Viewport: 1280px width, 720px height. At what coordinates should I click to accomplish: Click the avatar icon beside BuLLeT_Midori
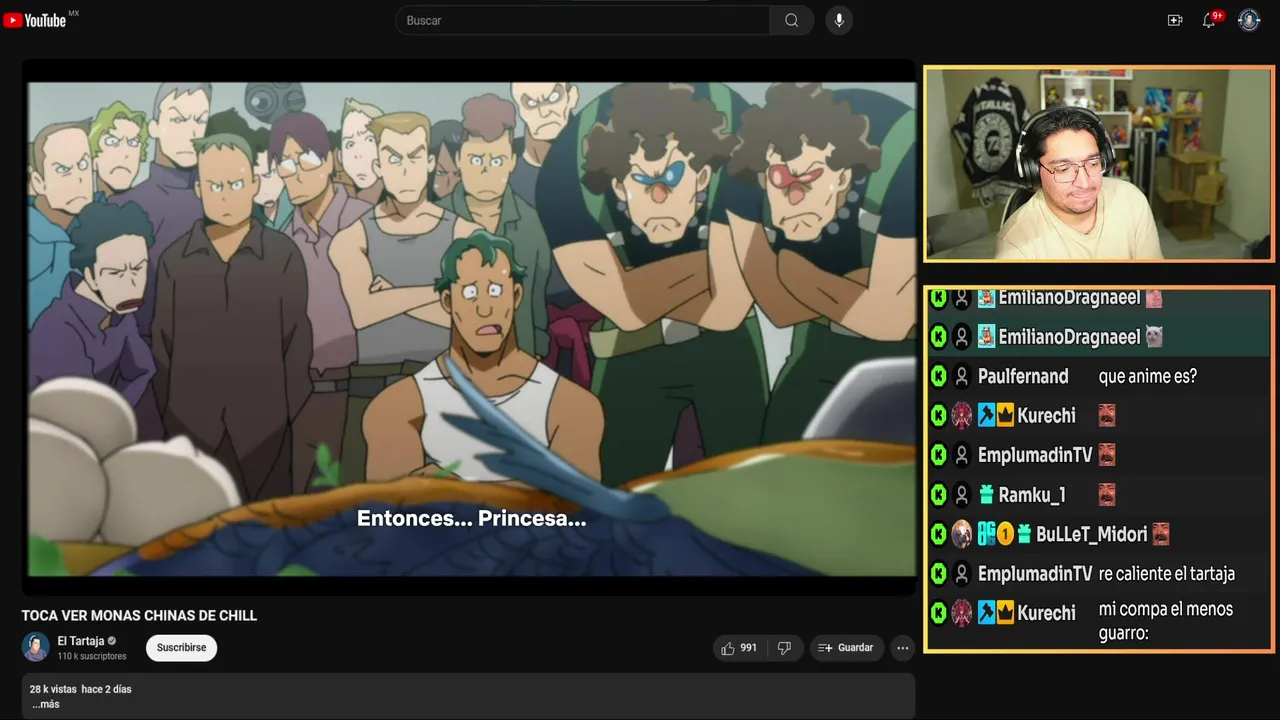(962, 534)
